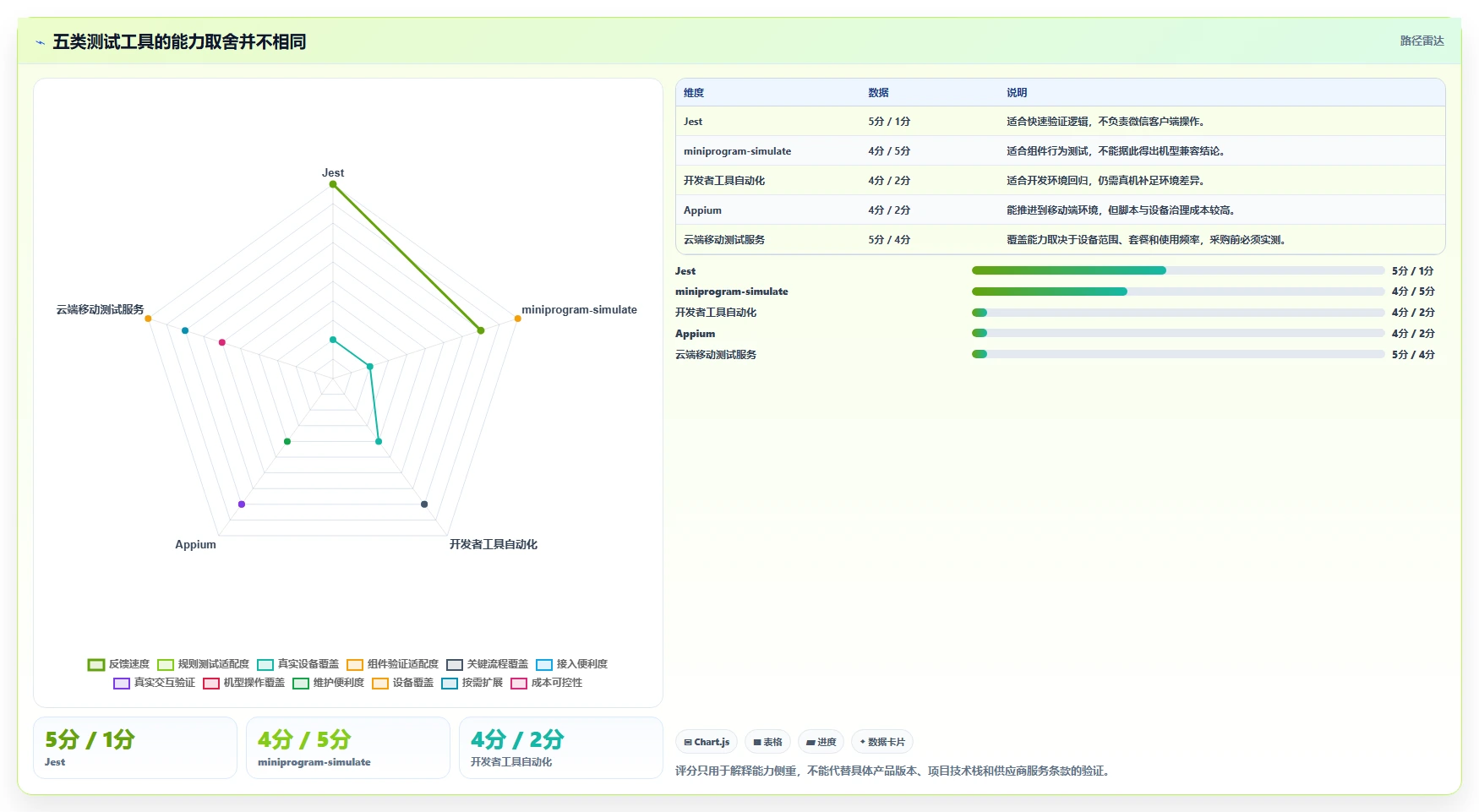
Task: Click the Appium cell in the table
Action: (x=702, y=210)
